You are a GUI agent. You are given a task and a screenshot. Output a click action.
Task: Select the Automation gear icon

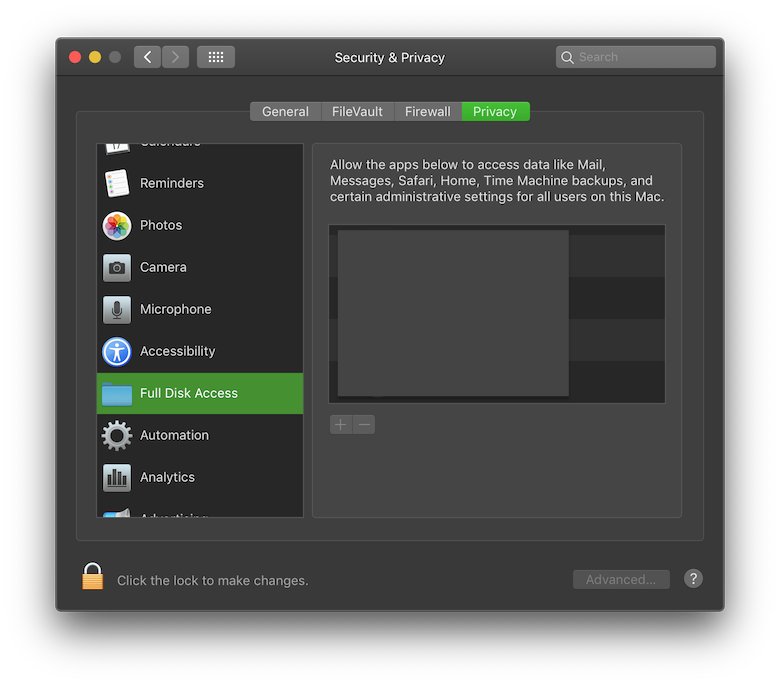coord(117,435)
